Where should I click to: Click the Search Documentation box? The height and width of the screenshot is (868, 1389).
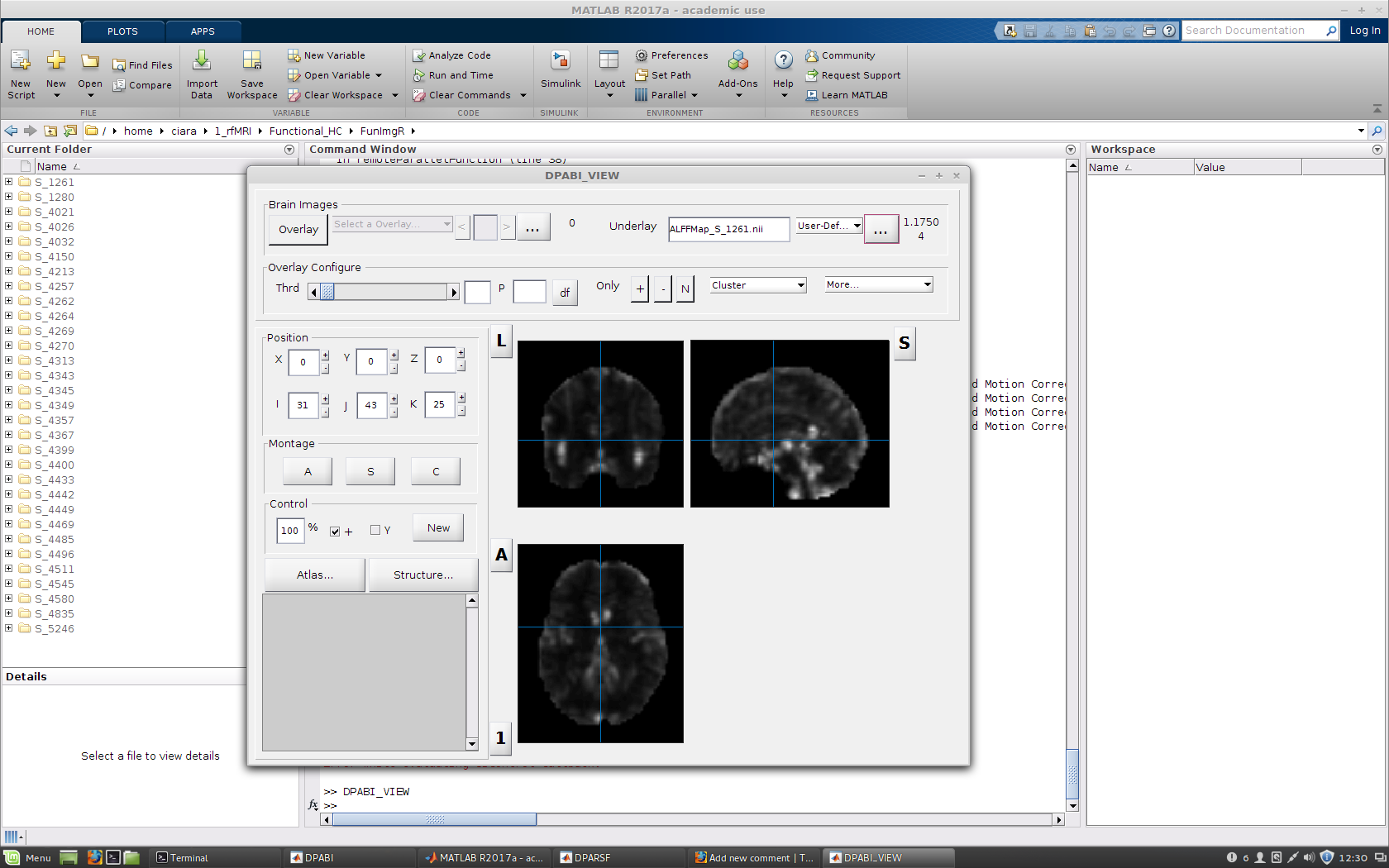1253,31
